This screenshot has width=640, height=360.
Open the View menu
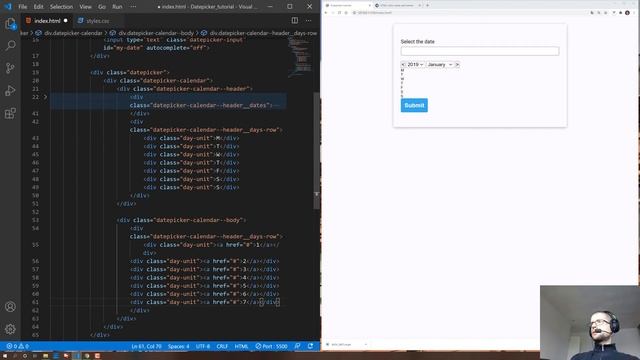pyautogui.click(x=85, y=7)
